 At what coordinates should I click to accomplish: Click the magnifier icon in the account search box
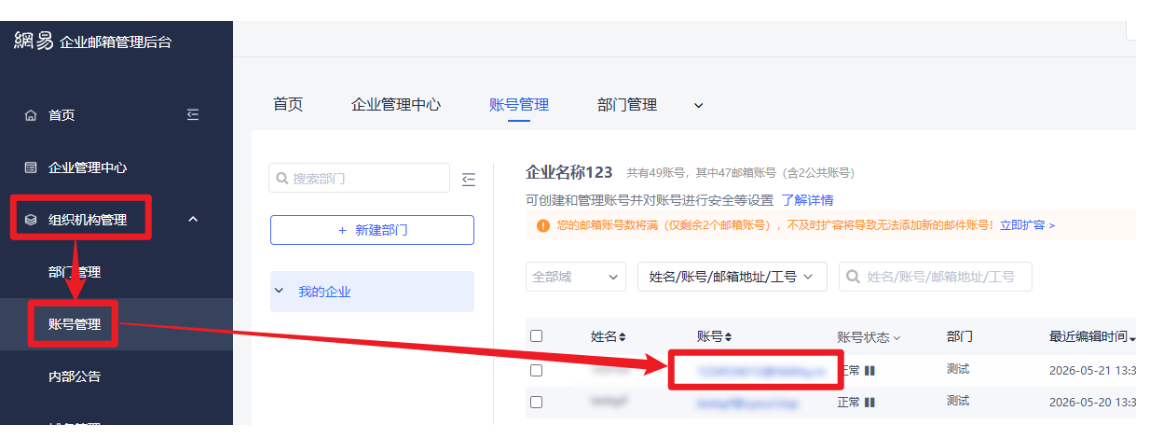853,277
